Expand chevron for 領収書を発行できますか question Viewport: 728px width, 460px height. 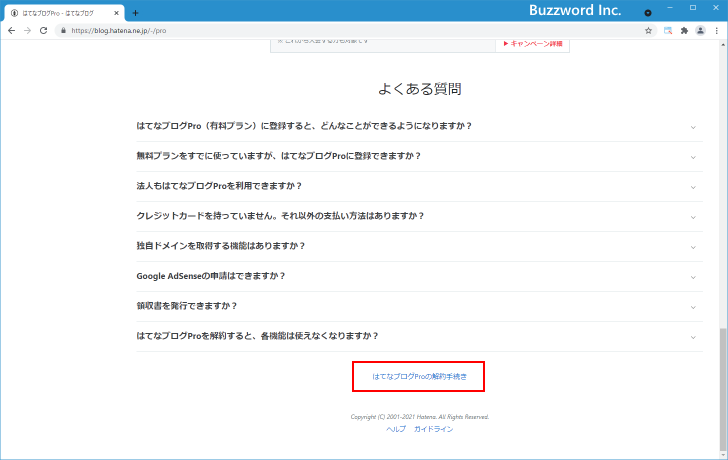coord(693,307)
